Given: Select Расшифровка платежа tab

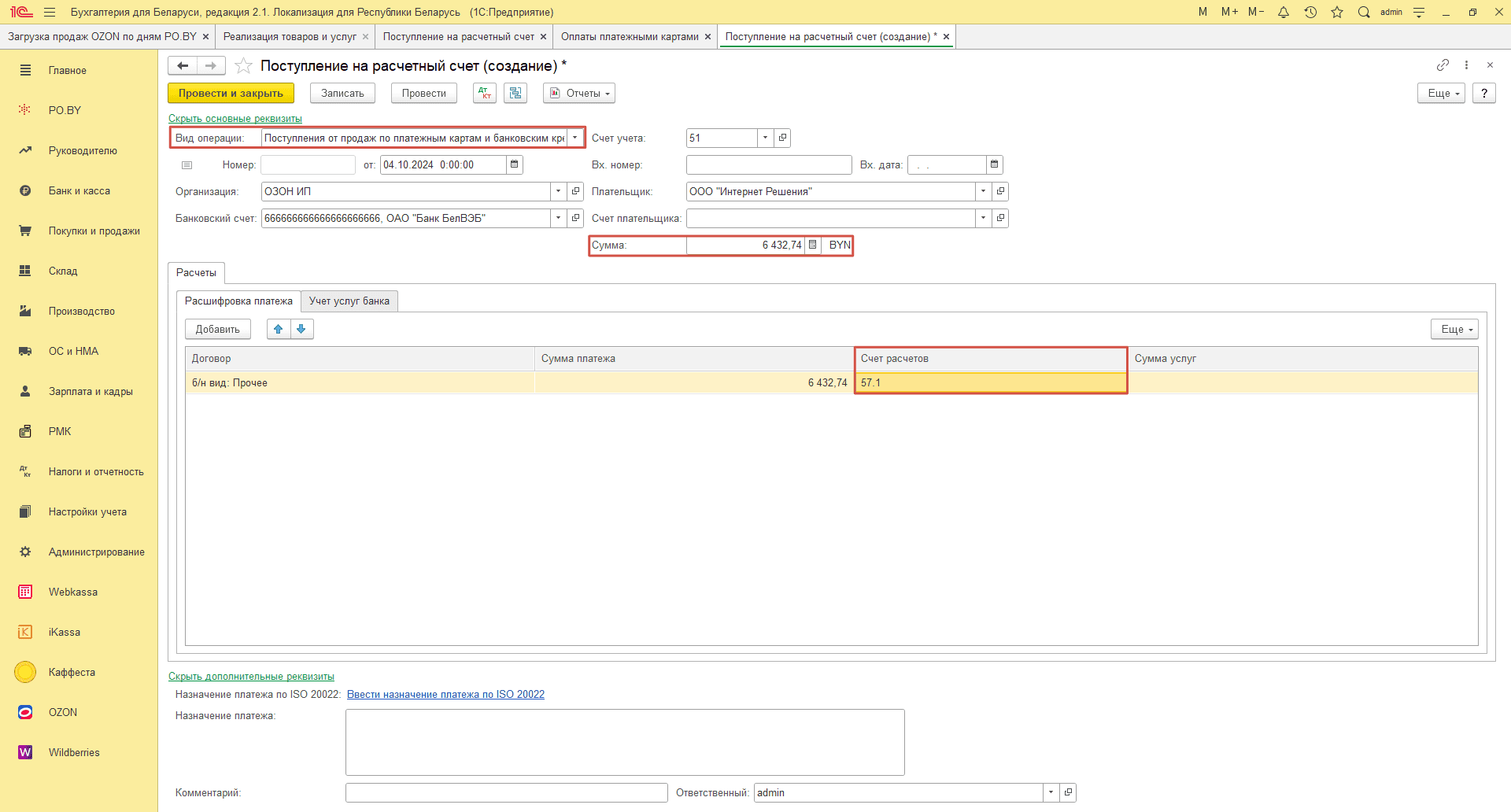Looking at the screenshot, I should pos(238,301).
